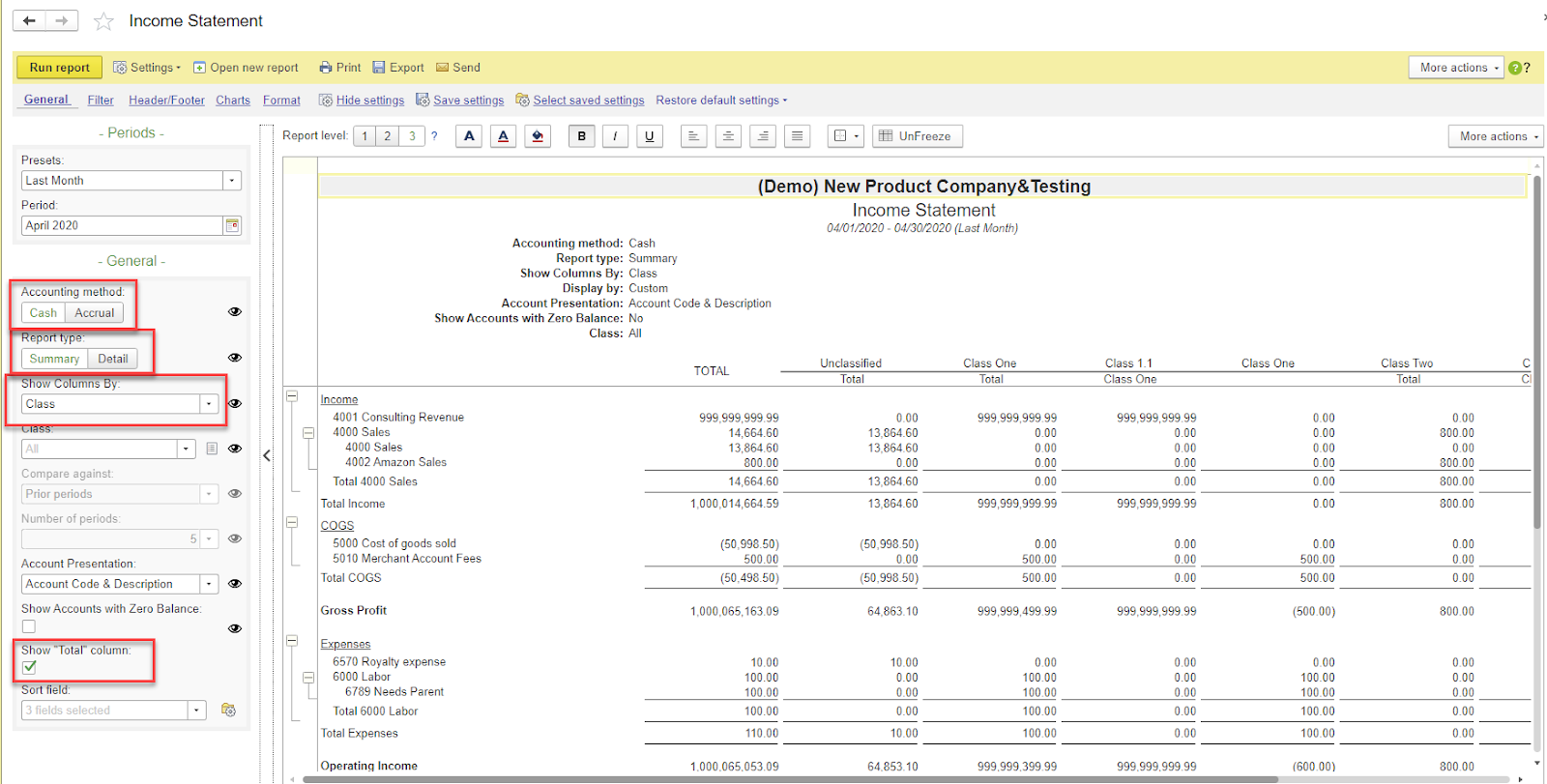The height and width of the screenshot is (784, 1547).
Task: Click the horizontal scrollbar of report
Action: (x=789, y=778)
